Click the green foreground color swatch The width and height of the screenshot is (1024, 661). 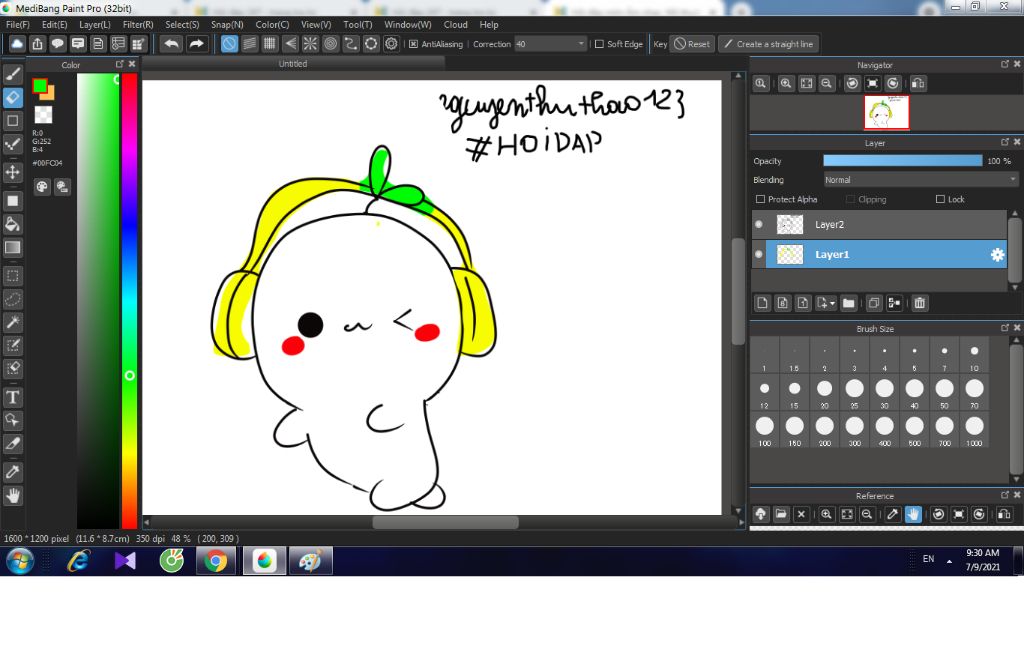40,85
